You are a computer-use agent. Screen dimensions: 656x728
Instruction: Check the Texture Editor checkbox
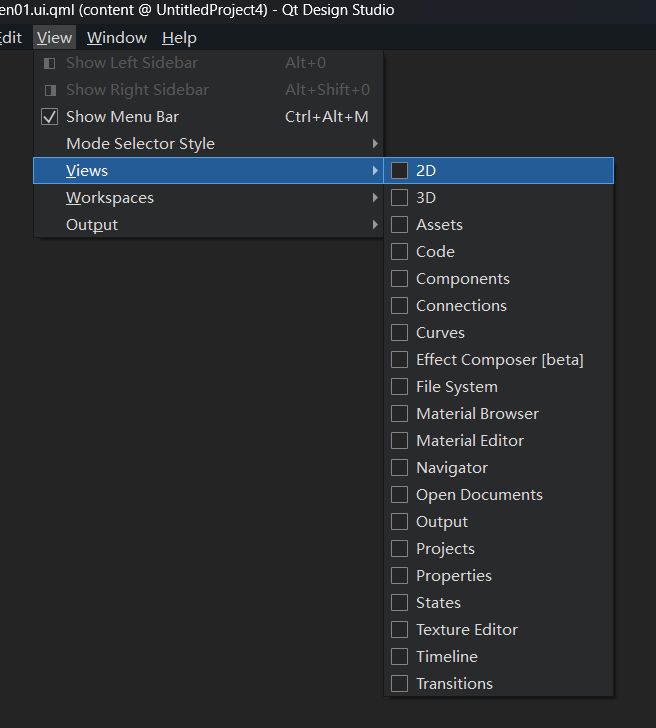(399, 630)
